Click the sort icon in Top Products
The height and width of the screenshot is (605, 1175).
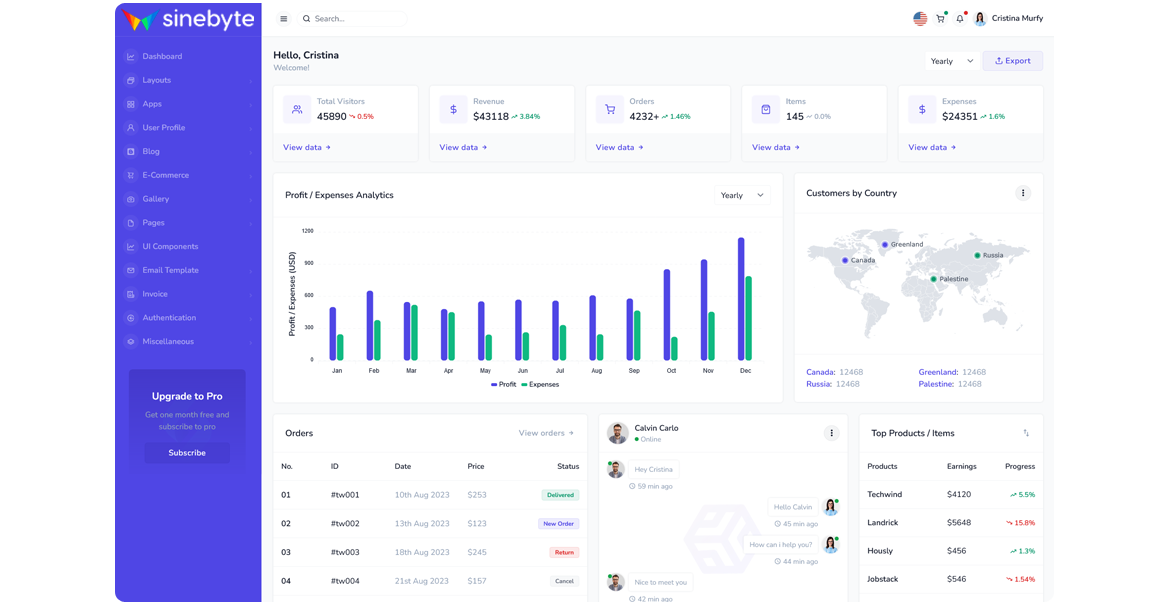[x=1026, y=433]
